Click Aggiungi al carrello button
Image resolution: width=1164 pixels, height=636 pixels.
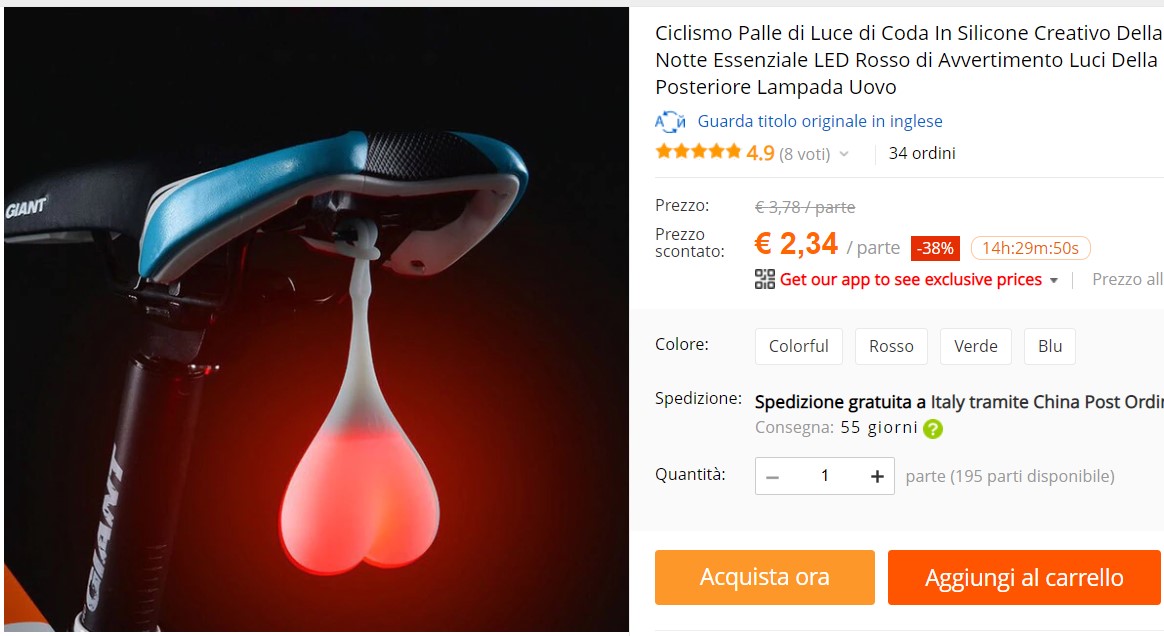tap(1024, 577)
